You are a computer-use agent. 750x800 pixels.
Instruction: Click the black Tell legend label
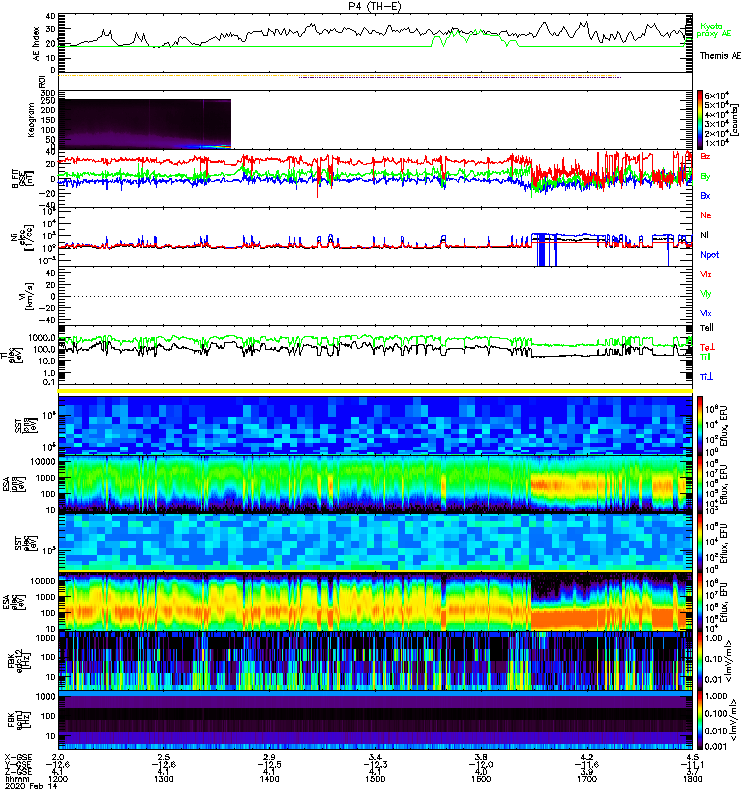pyautogui.click(x=707, y=328)
